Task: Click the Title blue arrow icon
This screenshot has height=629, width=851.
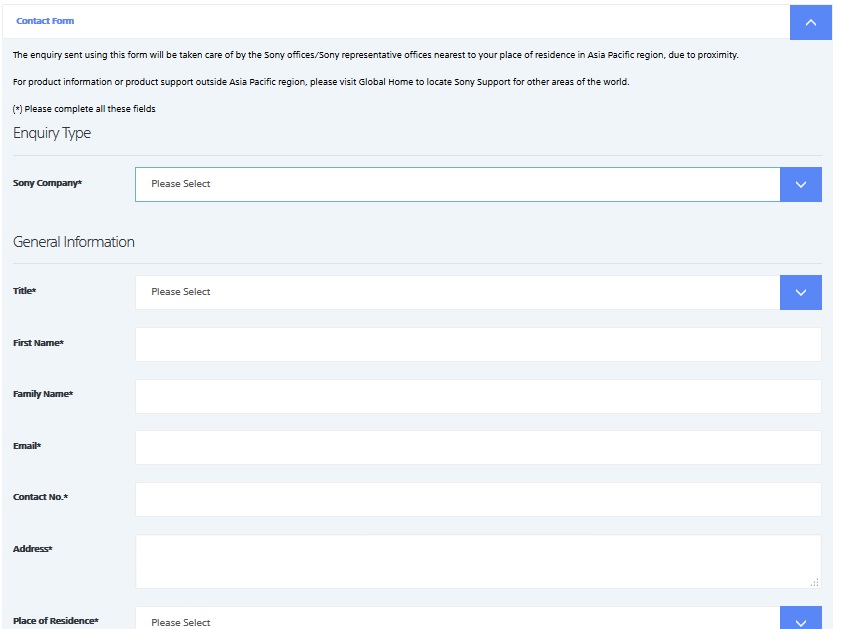Action: 800,292
